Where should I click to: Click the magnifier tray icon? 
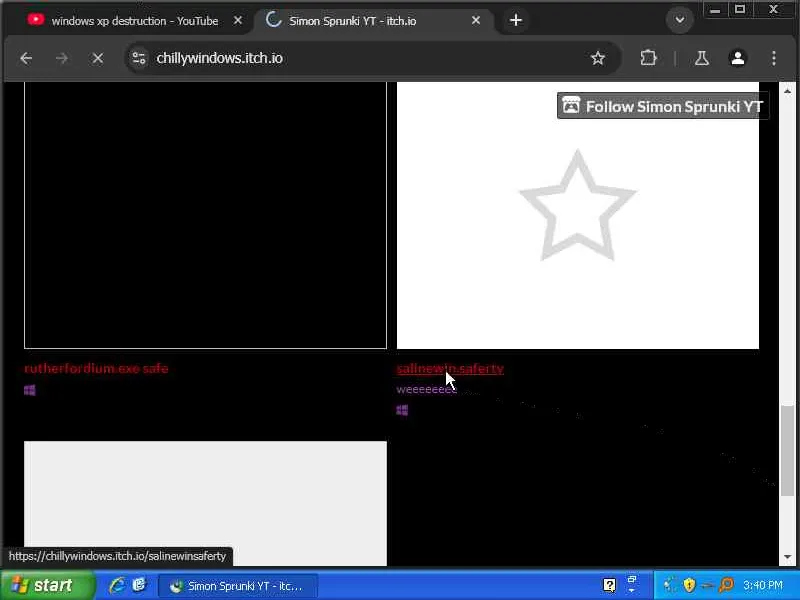726,585
